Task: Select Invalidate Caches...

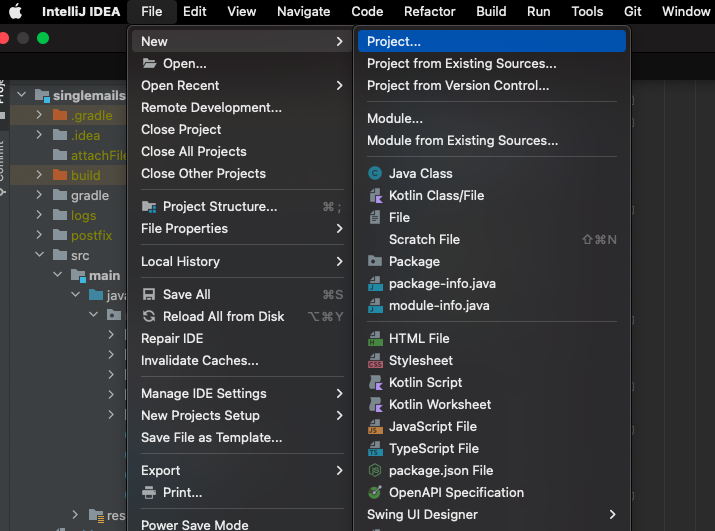Action: [x=242, y=360]
